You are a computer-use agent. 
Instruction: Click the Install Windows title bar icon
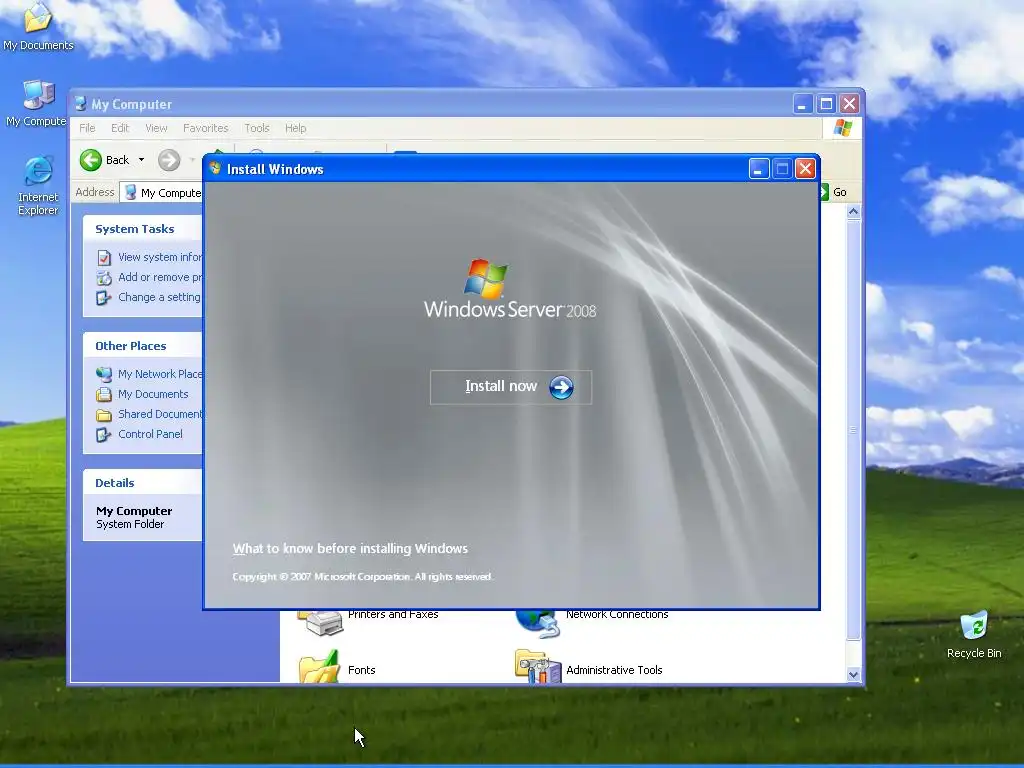click(215, 168)
